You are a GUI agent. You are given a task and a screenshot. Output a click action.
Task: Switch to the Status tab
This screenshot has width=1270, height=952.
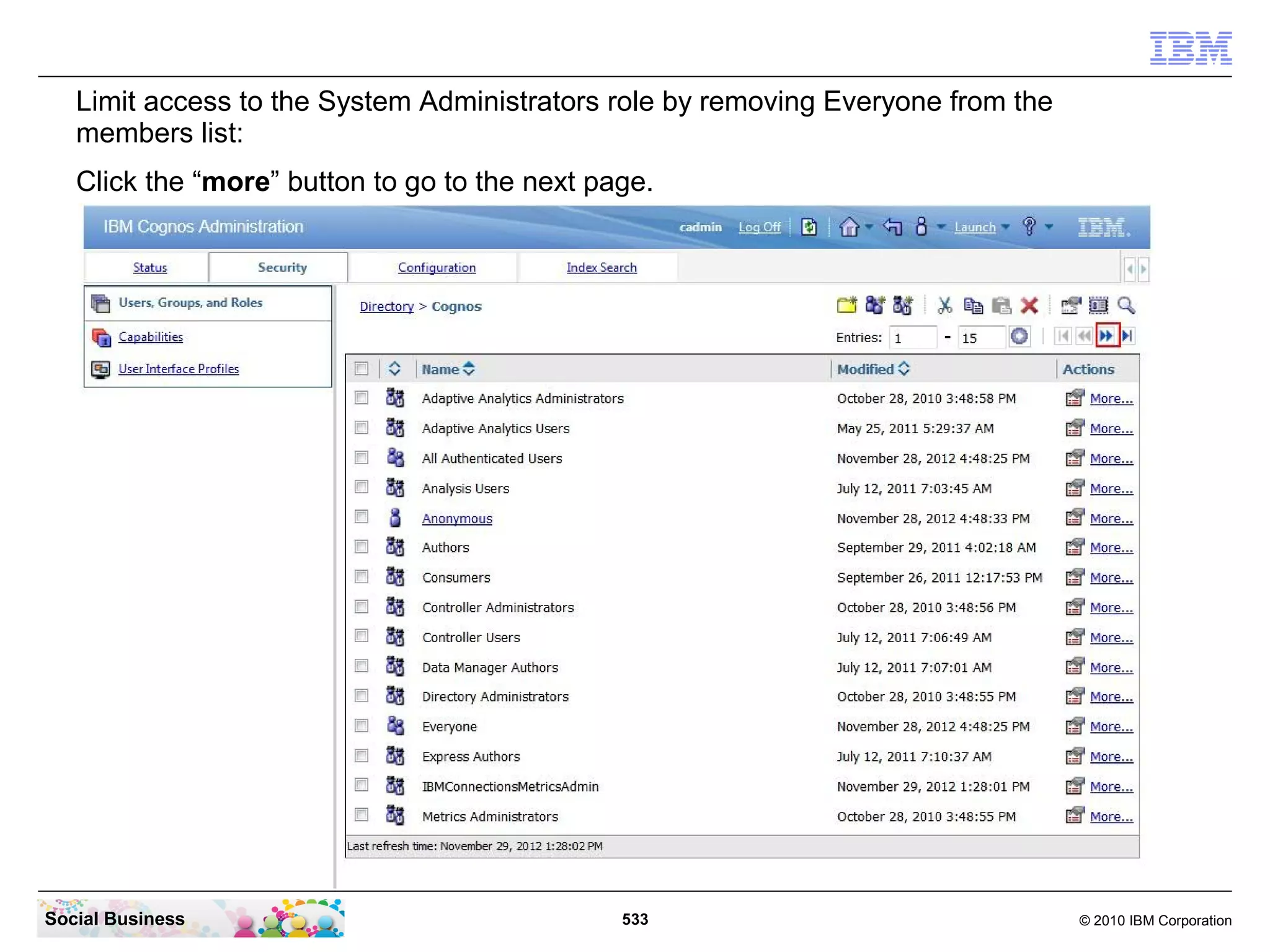point(150,267)
